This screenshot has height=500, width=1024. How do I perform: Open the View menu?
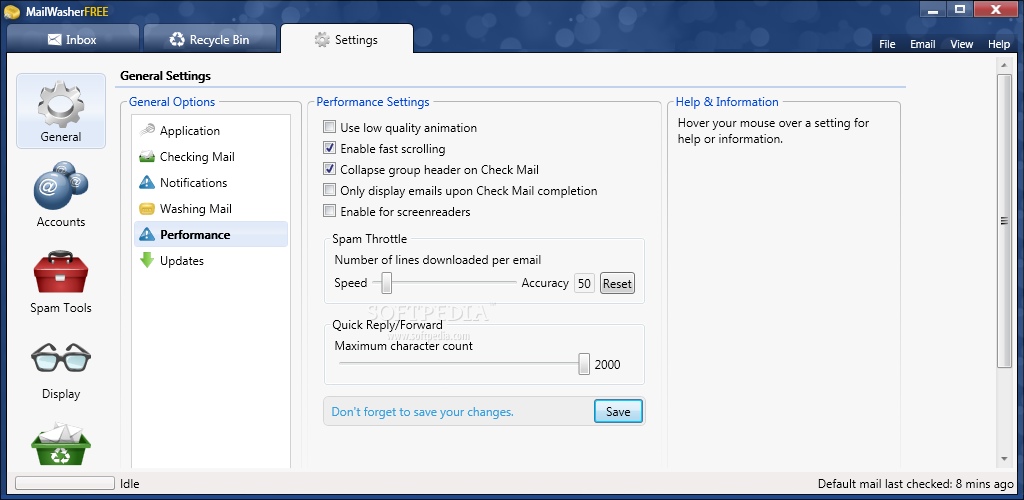click(x=961, y=44)
